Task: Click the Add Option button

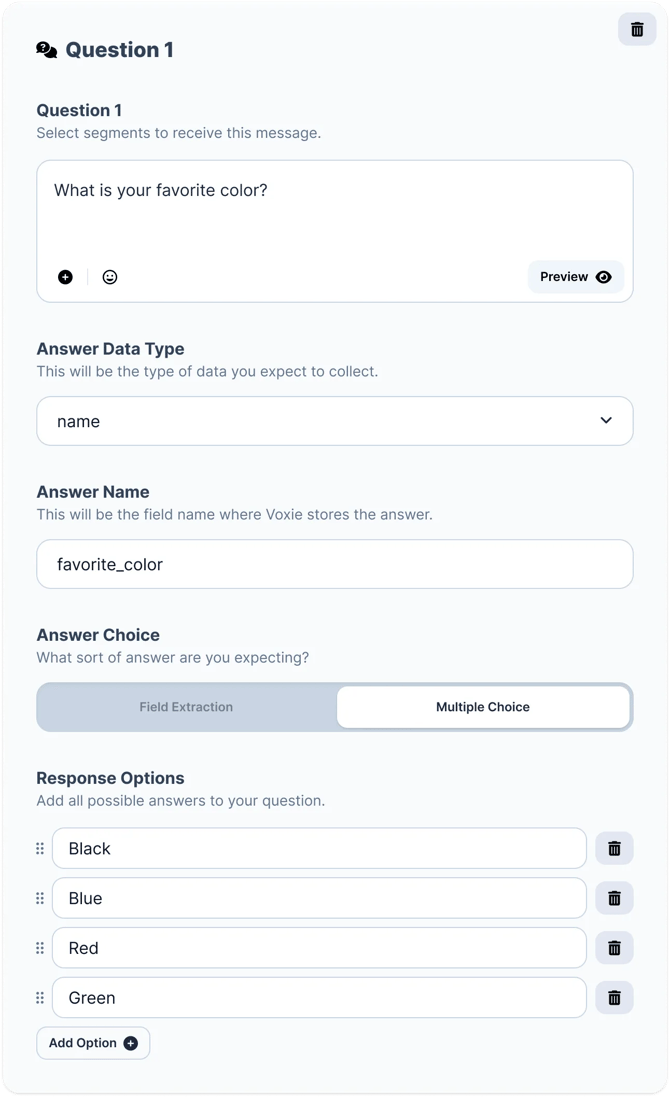Action: [93, 1043]
